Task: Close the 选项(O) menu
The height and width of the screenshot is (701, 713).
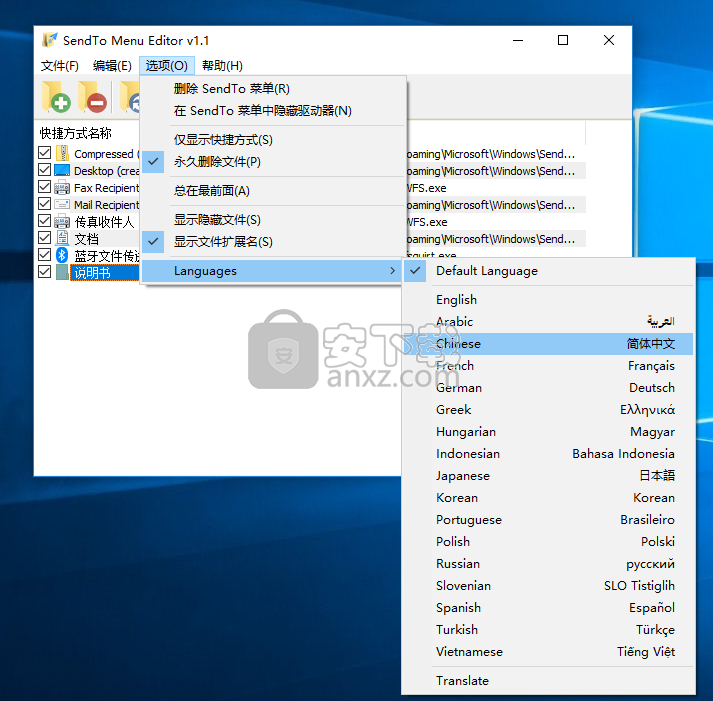Action: click(166, 65)
